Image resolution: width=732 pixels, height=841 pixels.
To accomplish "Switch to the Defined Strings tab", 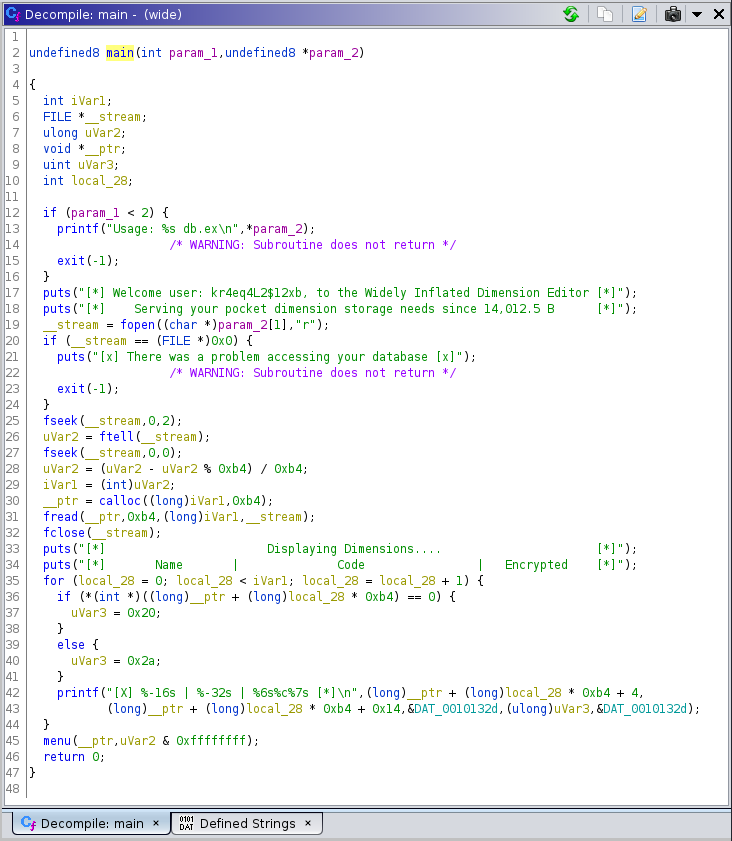I will click(247, 824).
